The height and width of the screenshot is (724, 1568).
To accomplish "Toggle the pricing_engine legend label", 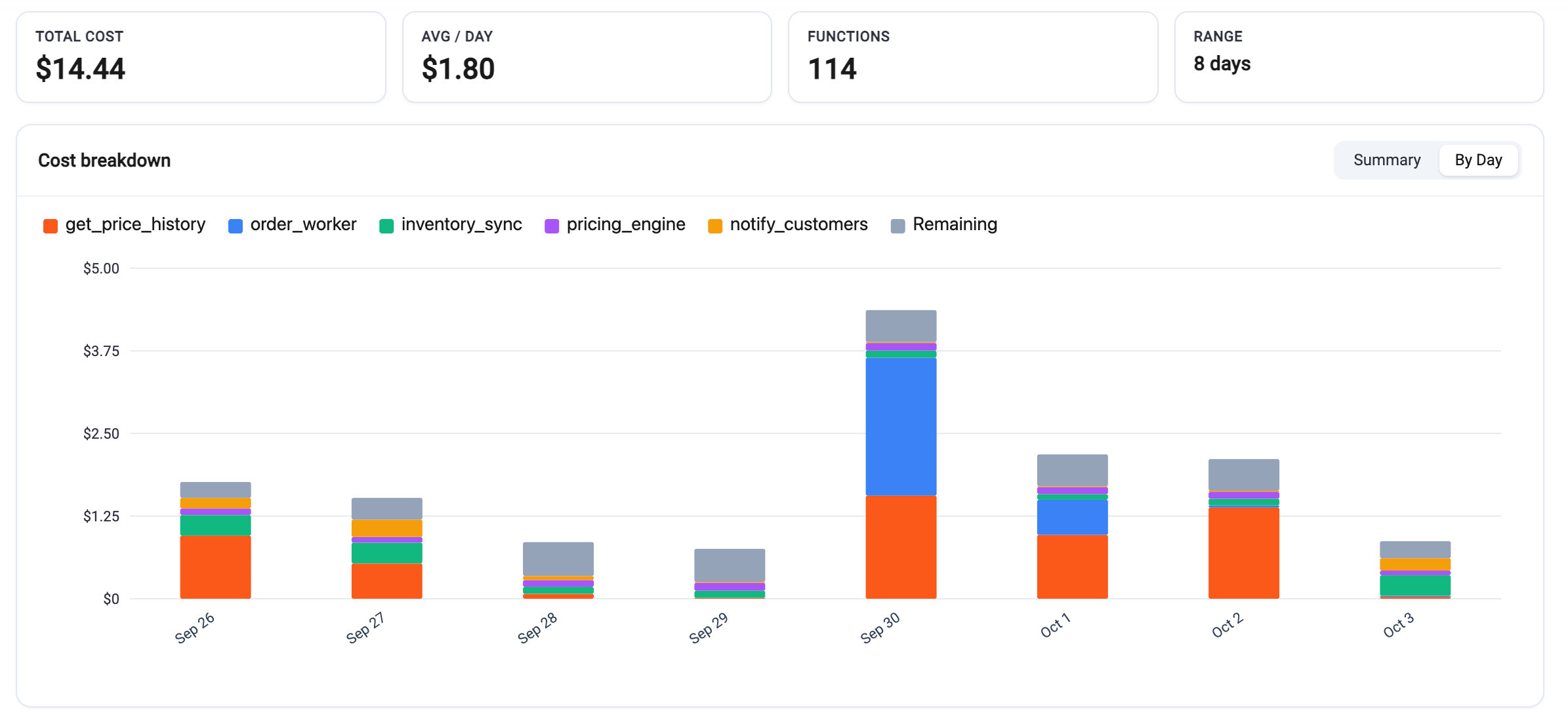I will pyautogui.click(x=626, y=224).
